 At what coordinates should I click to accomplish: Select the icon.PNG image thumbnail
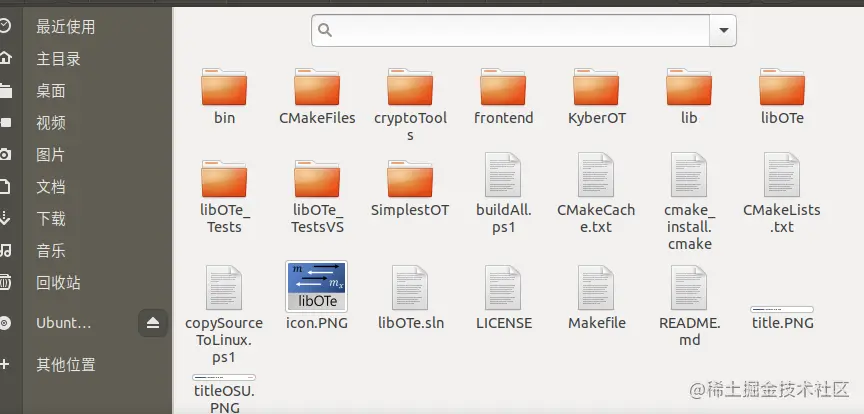(317, 286)
